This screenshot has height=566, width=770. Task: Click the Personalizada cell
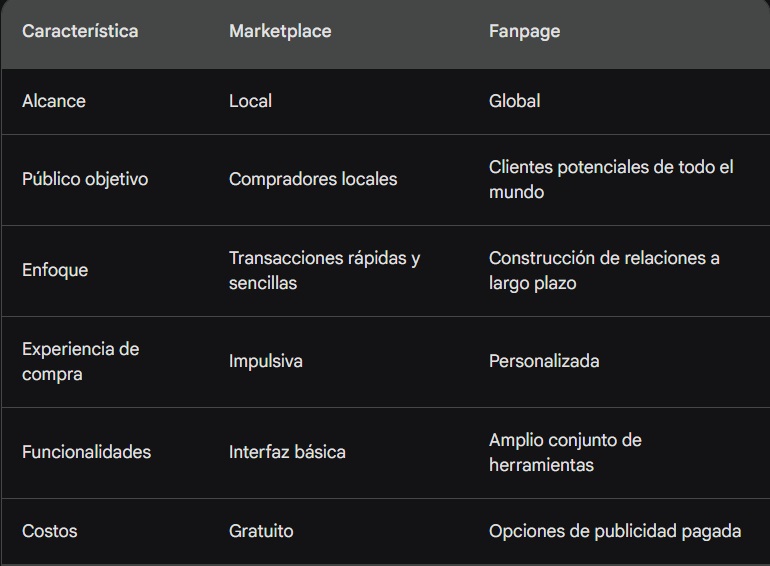pos(544,361)
